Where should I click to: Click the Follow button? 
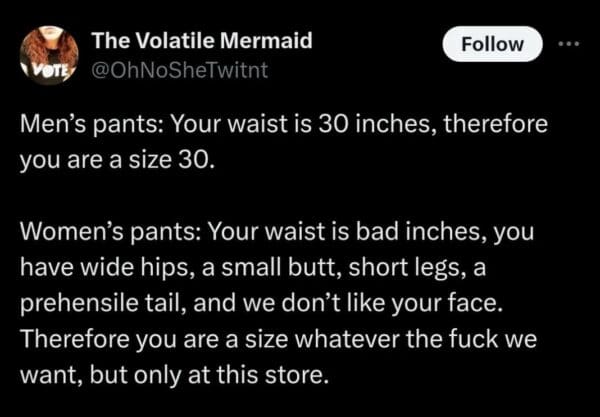(495, 44)
